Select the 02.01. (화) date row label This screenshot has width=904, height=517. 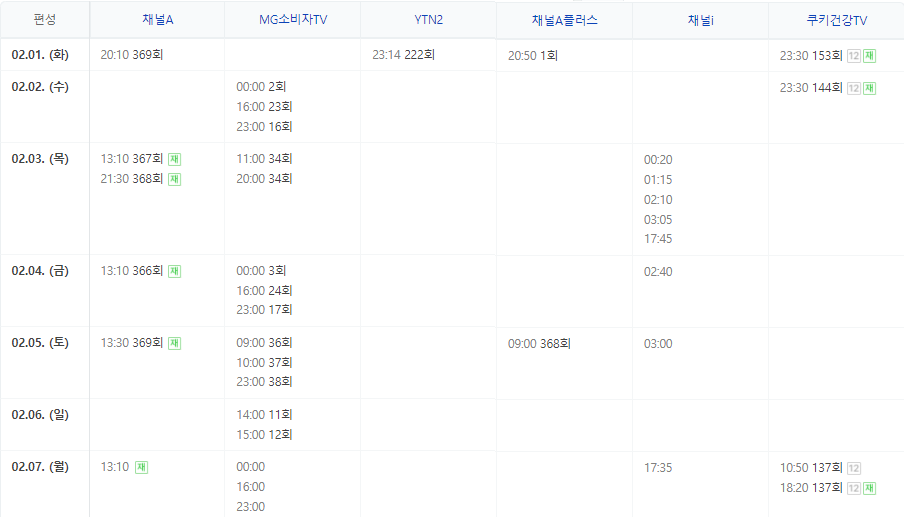coord(40,55)
